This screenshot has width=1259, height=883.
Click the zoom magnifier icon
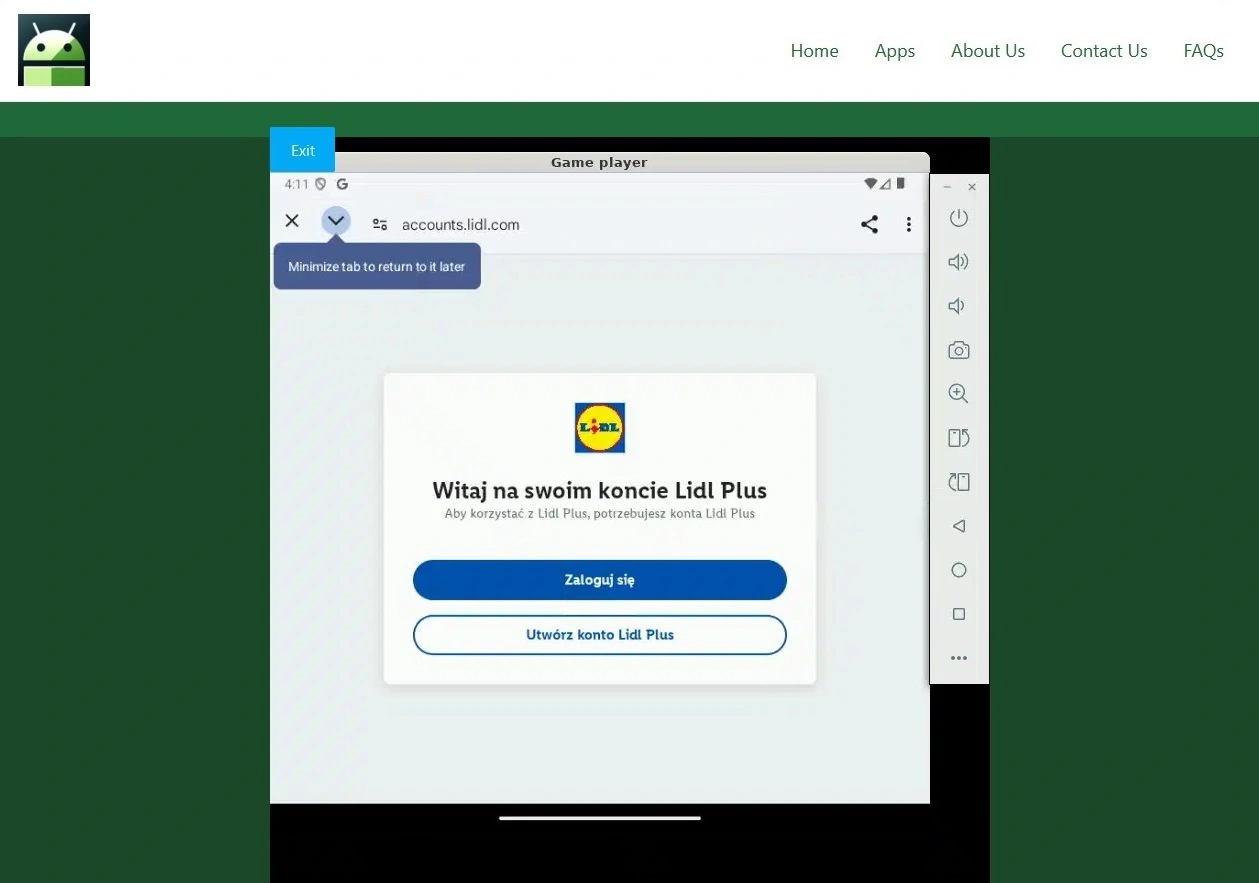pos(958,393)
